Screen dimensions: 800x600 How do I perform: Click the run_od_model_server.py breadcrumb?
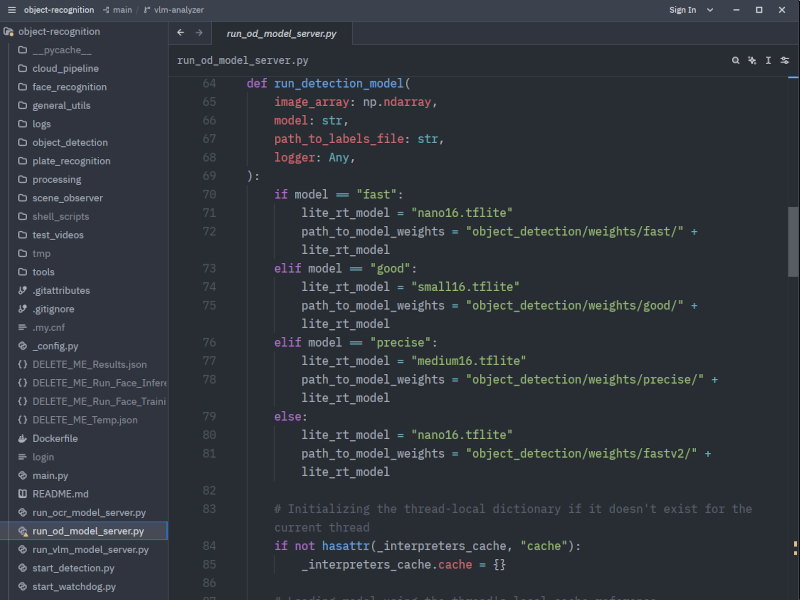[242, 60]
